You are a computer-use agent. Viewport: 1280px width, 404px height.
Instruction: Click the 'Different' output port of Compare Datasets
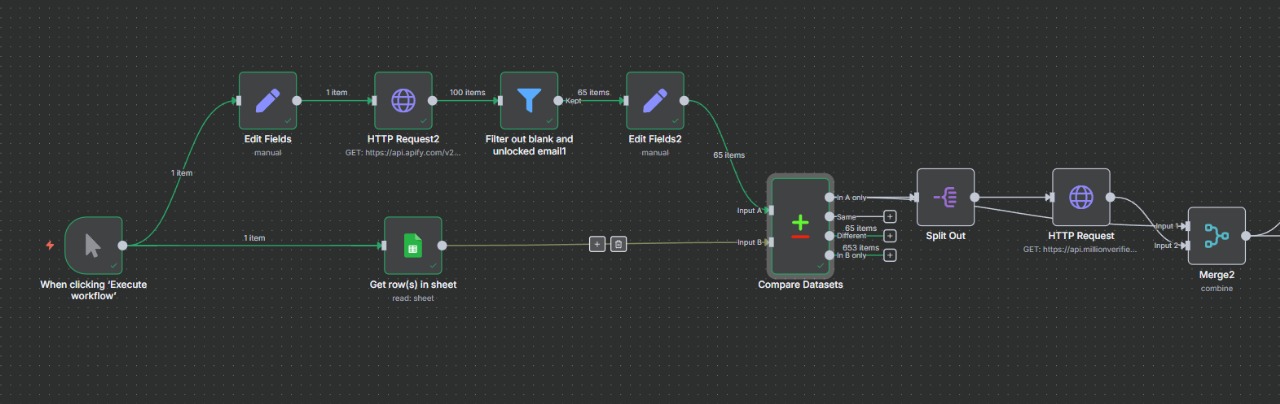click(830, 236)
